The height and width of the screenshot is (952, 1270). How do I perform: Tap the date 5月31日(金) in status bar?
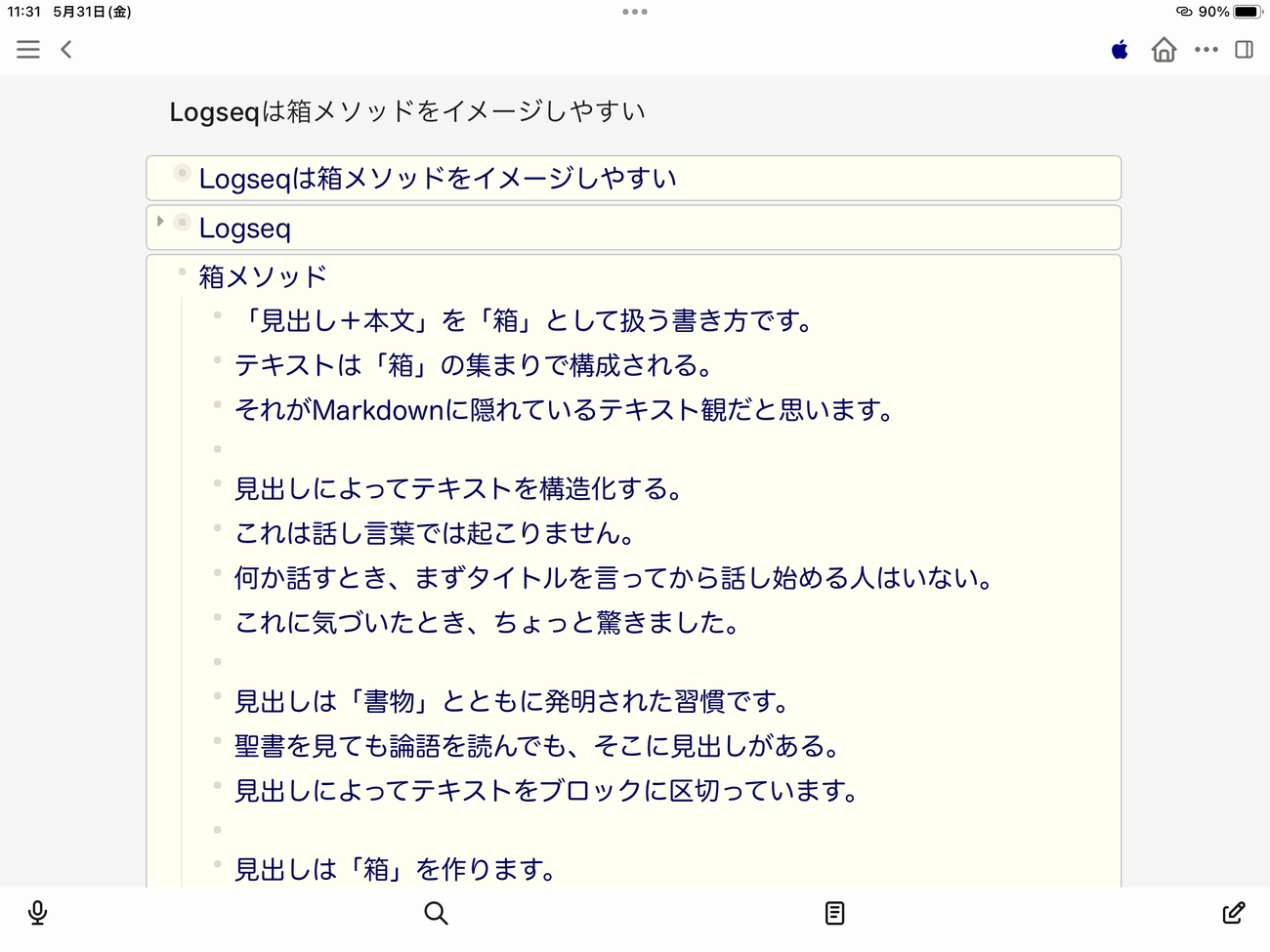pos(92,12)
